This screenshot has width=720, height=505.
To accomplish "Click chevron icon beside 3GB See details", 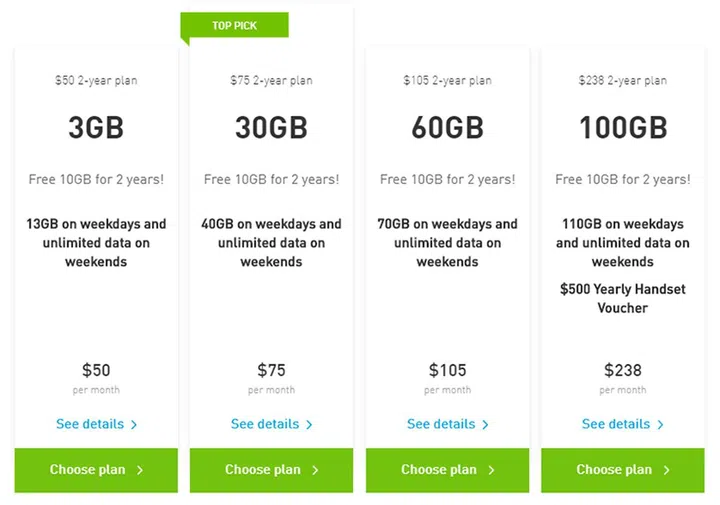I will pos(134,425).
